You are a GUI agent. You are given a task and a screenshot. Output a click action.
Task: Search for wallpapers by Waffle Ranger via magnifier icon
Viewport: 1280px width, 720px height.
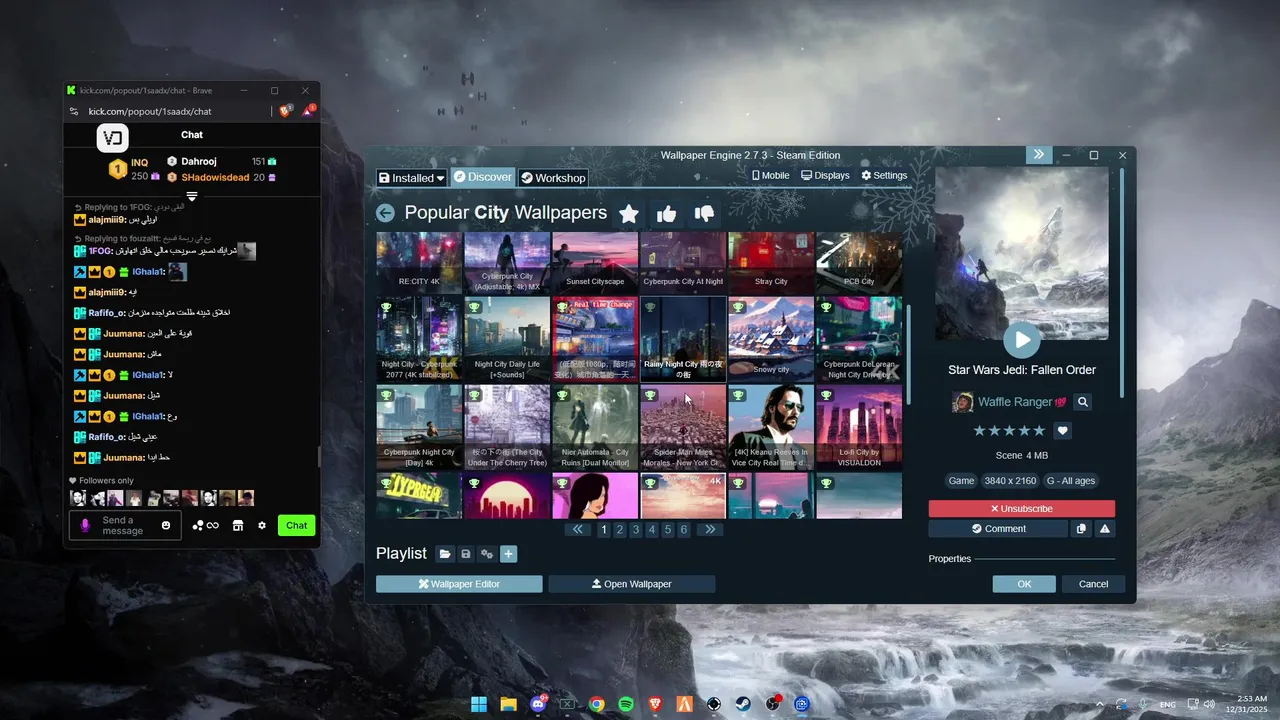pos(1083,402)
